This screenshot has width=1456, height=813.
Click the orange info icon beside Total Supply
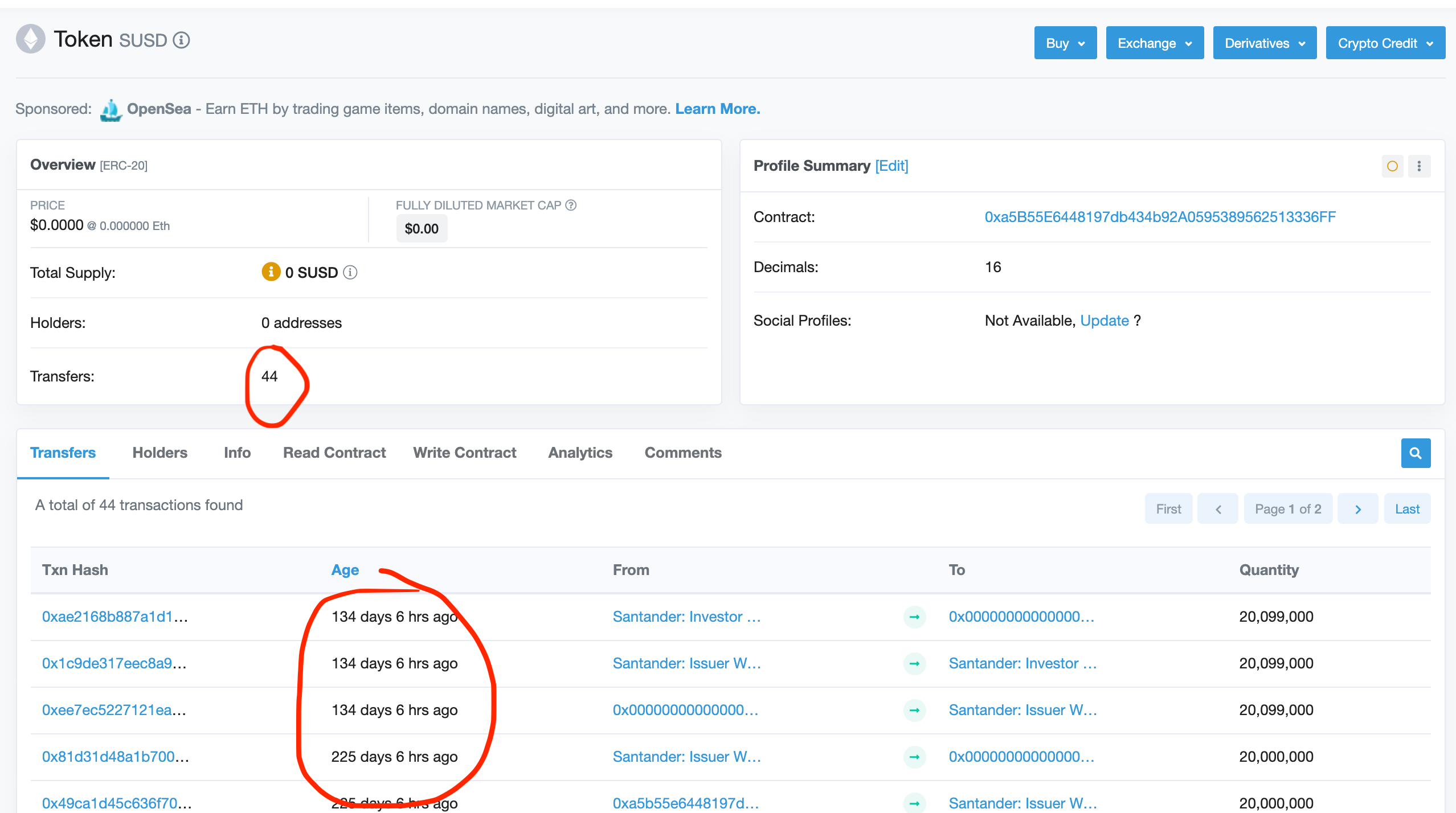click(x=271, y=272)
